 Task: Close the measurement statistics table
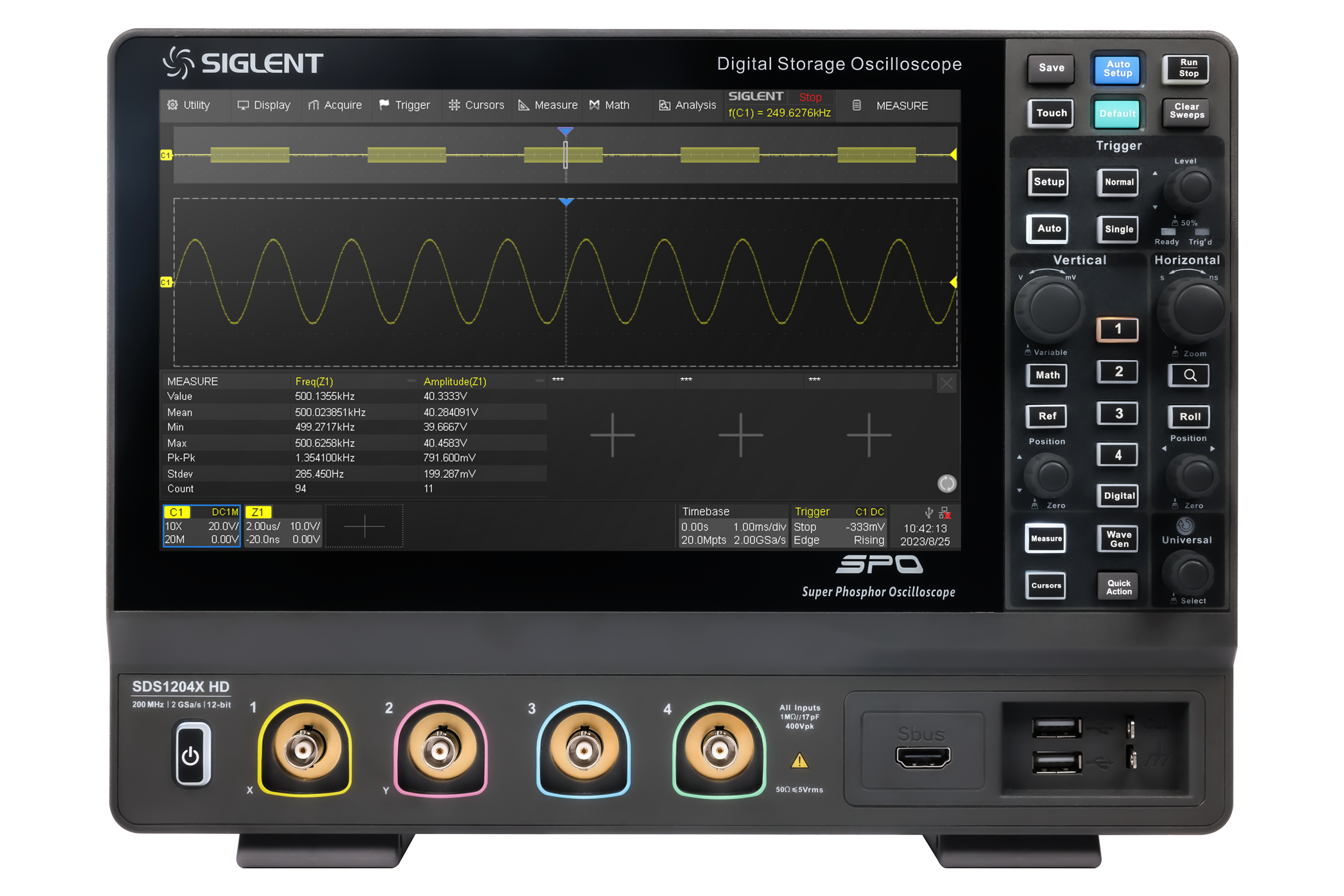946,383
